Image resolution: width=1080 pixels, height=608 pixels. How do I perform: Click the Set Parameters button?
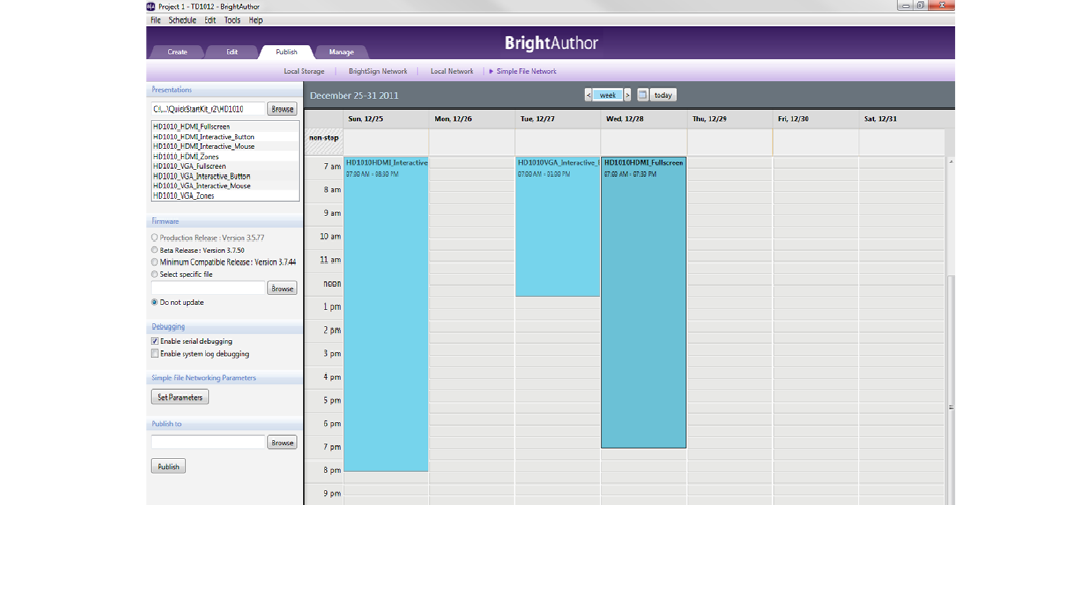[x=180, y=397]
